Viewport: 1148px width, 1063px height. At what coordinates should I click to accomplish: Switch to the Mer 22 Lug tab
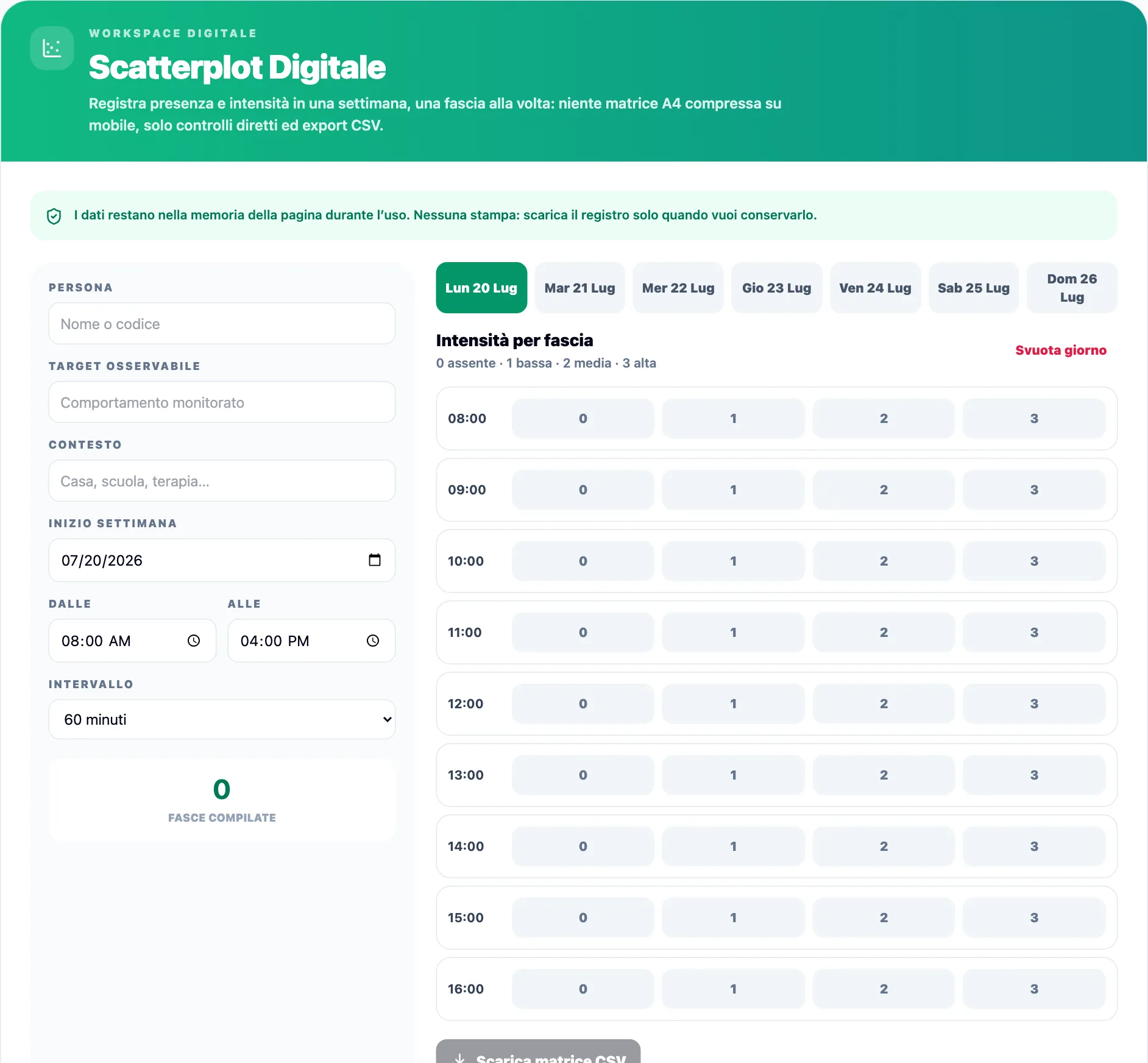coord(678,288)
